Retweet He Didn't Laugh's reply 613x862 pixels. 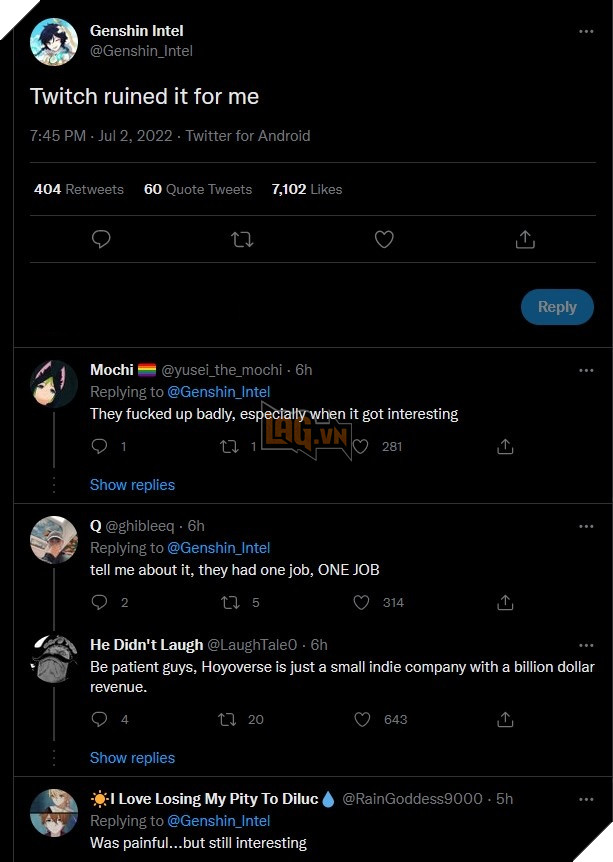click(x=229, y=719)
